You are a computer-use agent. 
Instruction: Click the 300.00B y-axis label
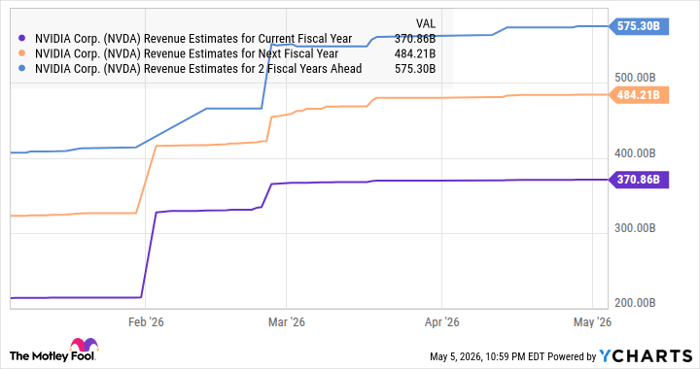click(x=635, y=228)
